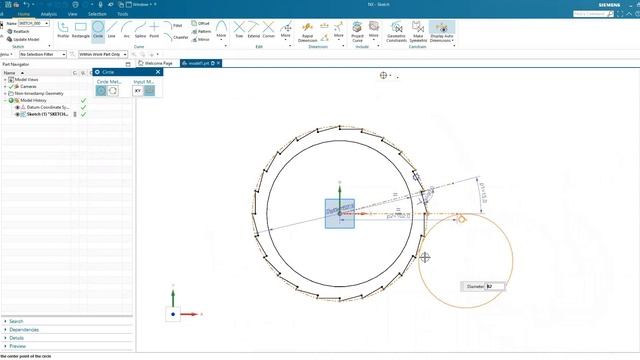Image resolution: width=640 pixels, height=360 pixels.
Task: Click the Find a Command search box
Action: (x=593, y=14)
